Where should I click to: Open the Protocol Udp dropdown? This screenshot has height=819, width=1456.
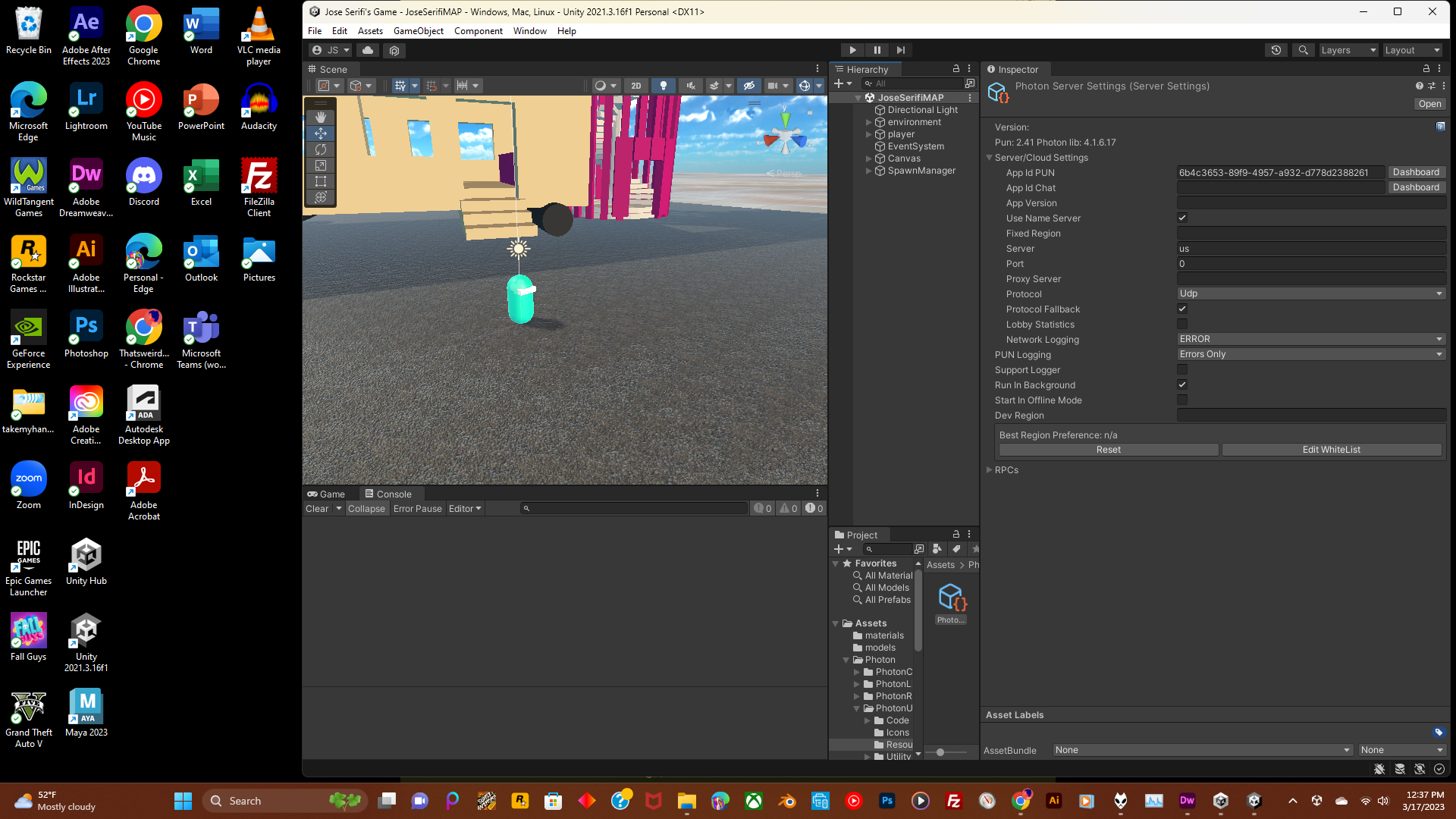pyautogui.click(x=1310, y=293)
